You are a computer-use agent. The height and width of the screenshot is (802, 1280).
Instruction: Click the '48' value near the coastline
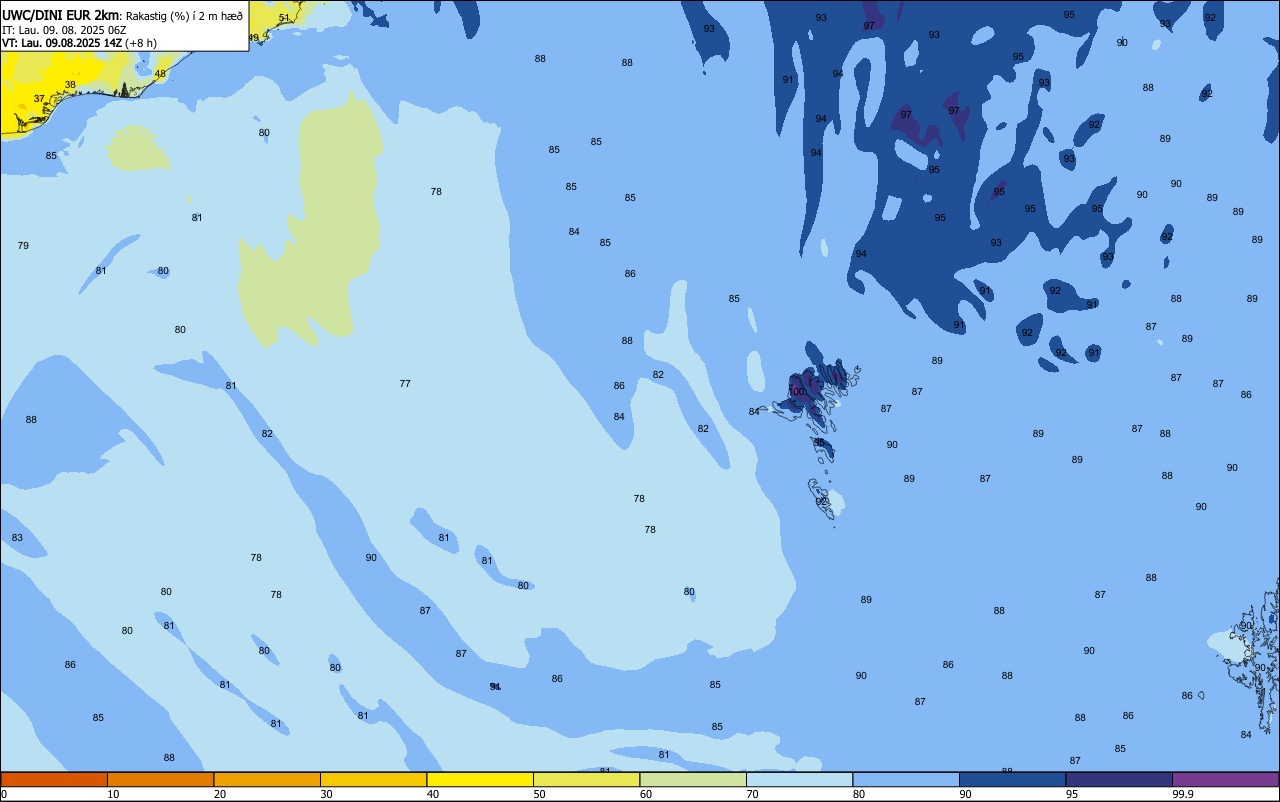[x=160, y=74]
